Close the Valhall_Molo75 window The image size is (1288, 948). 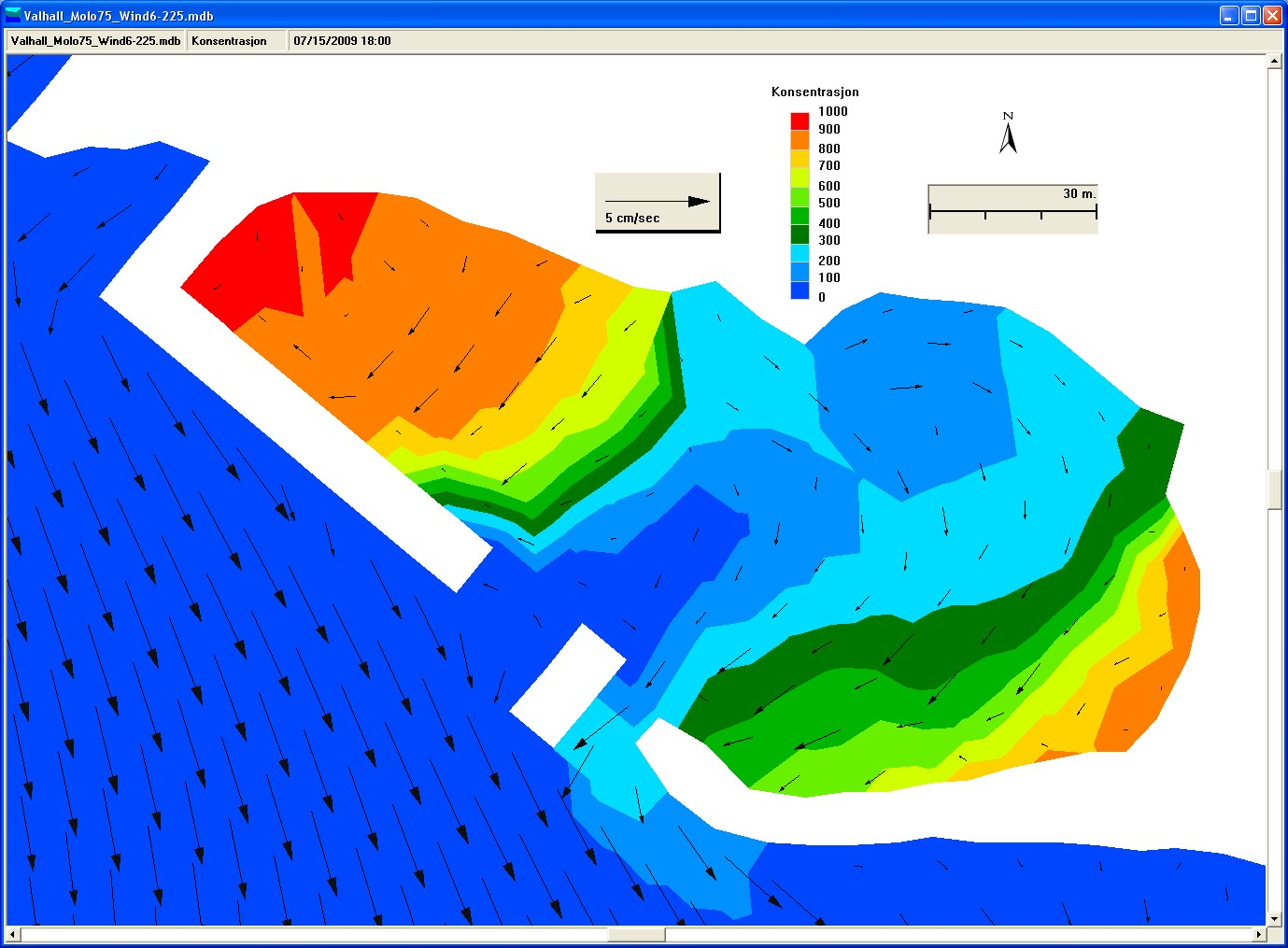pyautogui.click(x=1272, y=15)
